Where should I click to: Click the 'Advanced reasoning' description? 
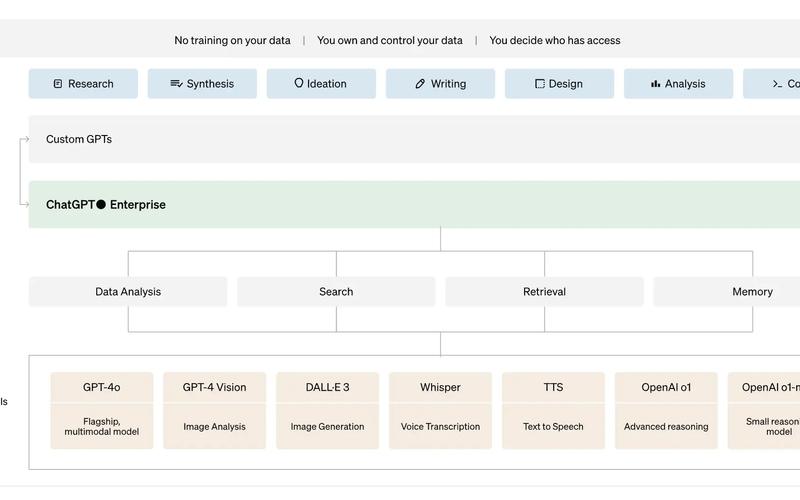tap(666, 427)
